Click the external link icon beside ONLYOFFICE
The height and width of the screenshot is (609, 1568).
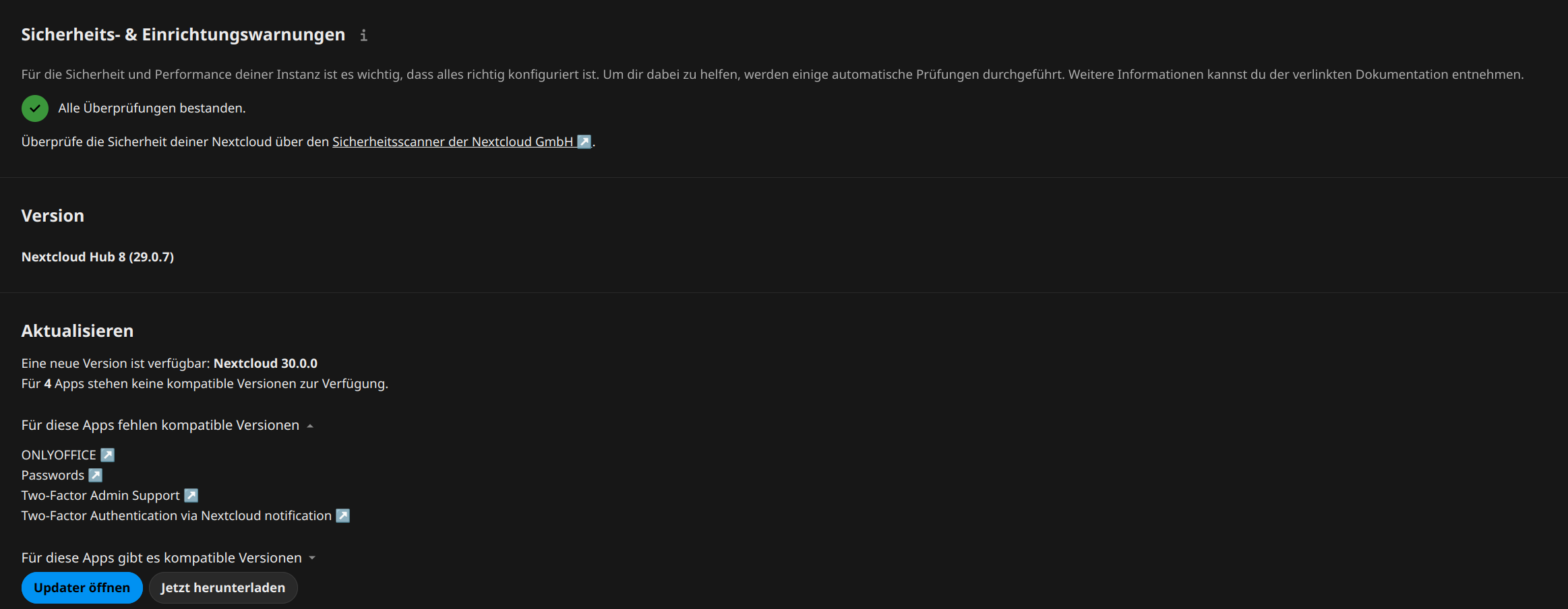(x=107, y=455)
